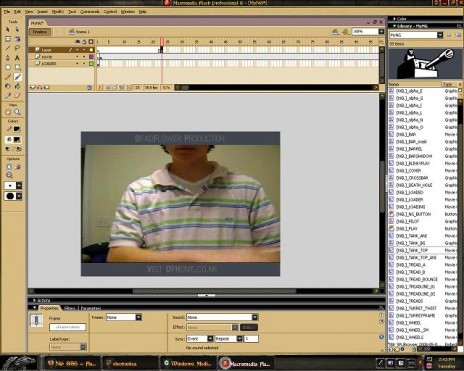Image resolution: width=464 pixels, height=371 pixels.
Task: Open the Macromedia Flash taskbar button
Action: (246, 364)
